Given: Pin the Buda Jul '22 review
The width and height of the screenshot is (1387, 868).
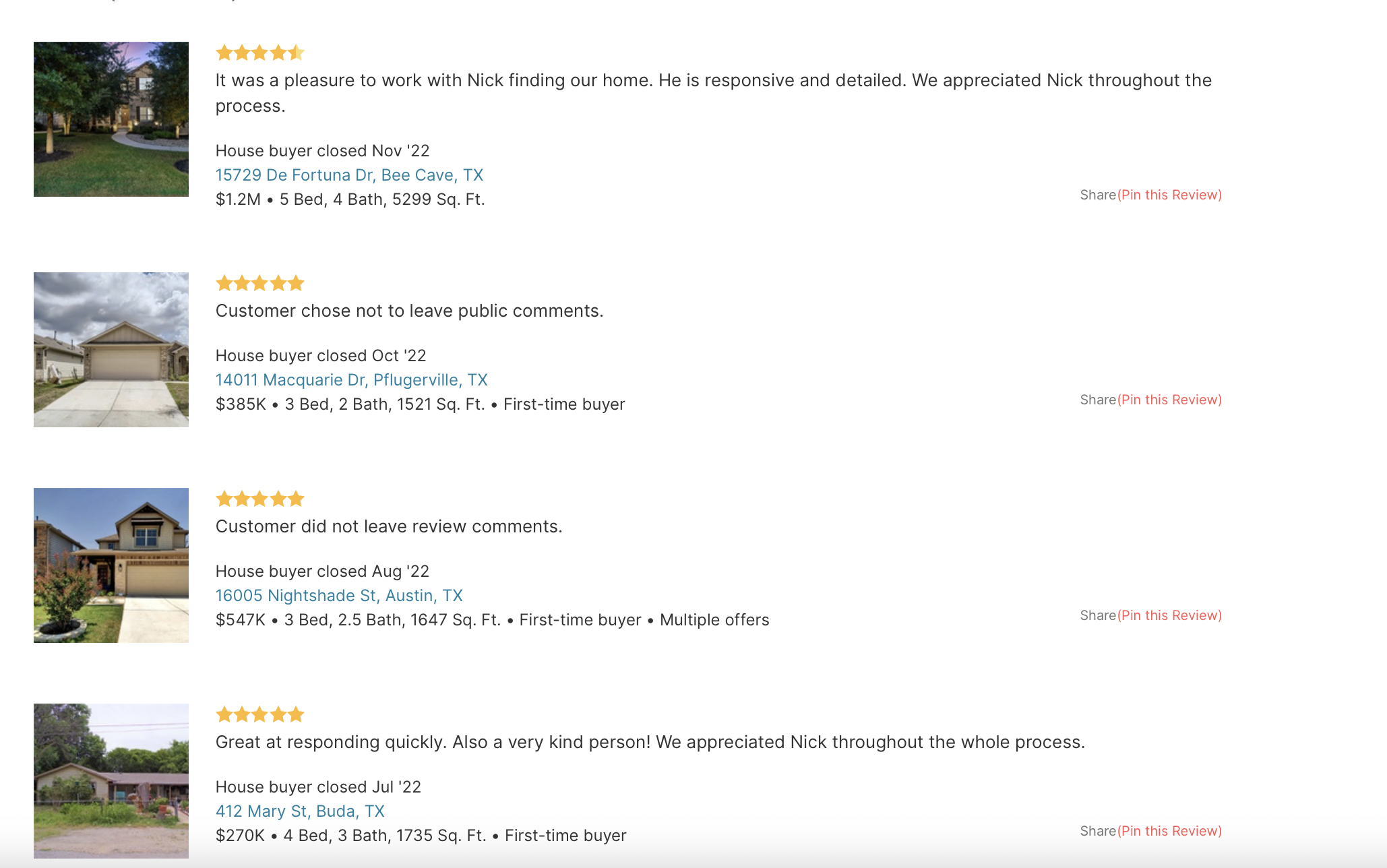Looking at the screenshot, I should pyautogui.click(x=1169, y=832).
